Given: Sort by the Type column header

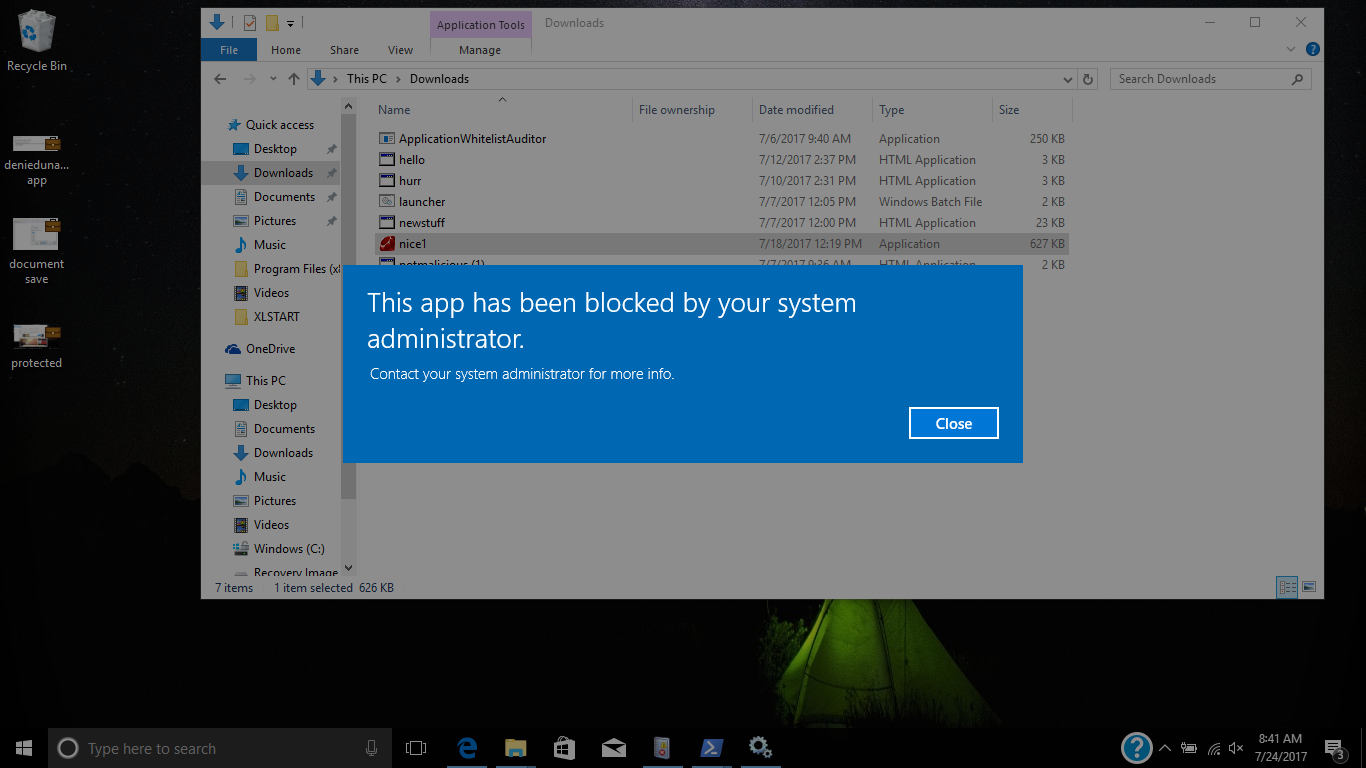Looking at the screenshot, I should (x=933, y=110).
